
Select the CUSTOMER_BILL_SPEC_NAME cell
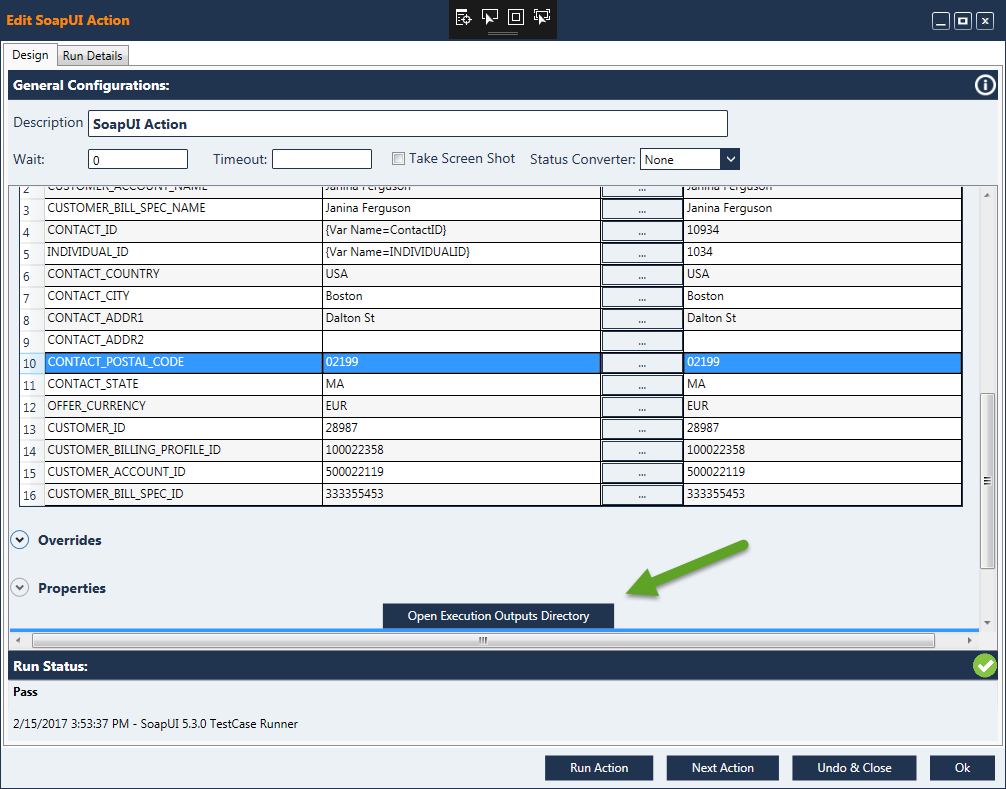click(183, 208)
